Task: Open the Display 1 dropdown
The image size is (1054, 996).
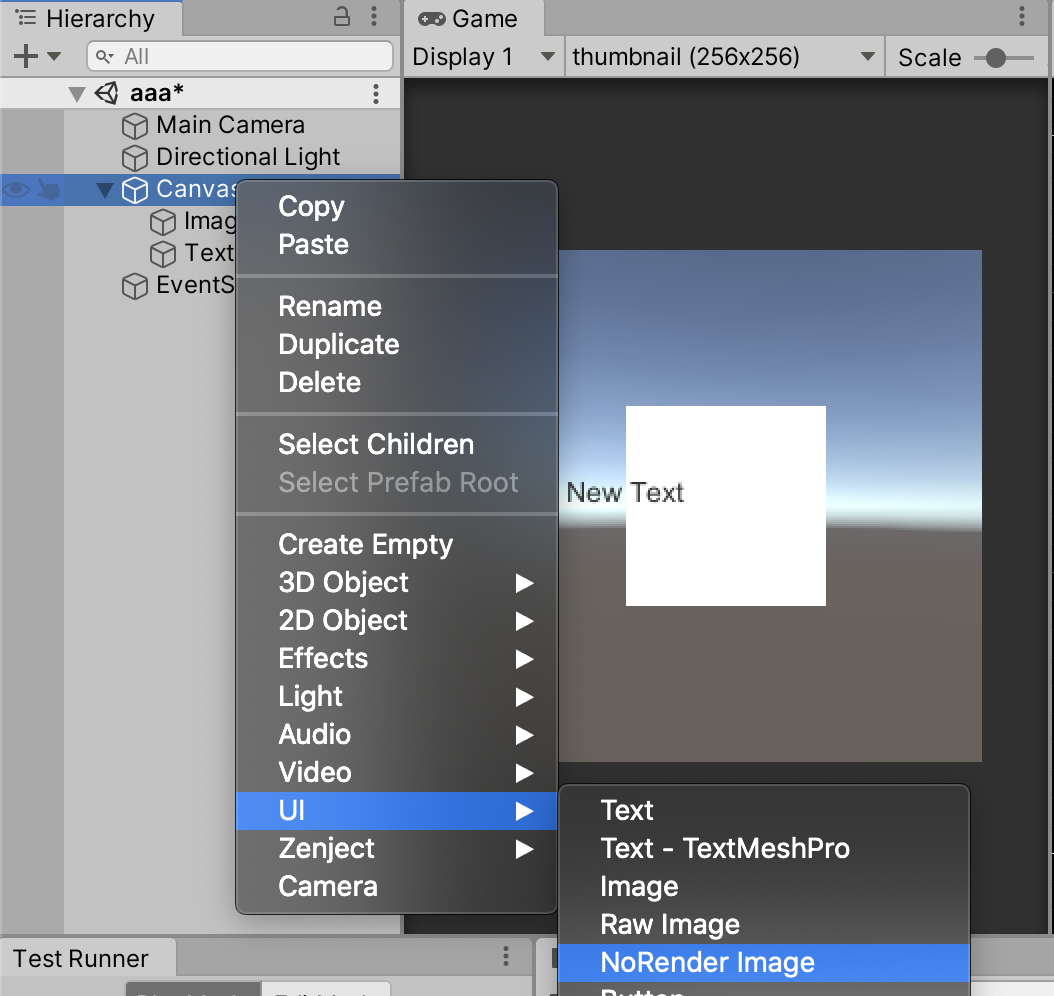Action: click(483, 57)
